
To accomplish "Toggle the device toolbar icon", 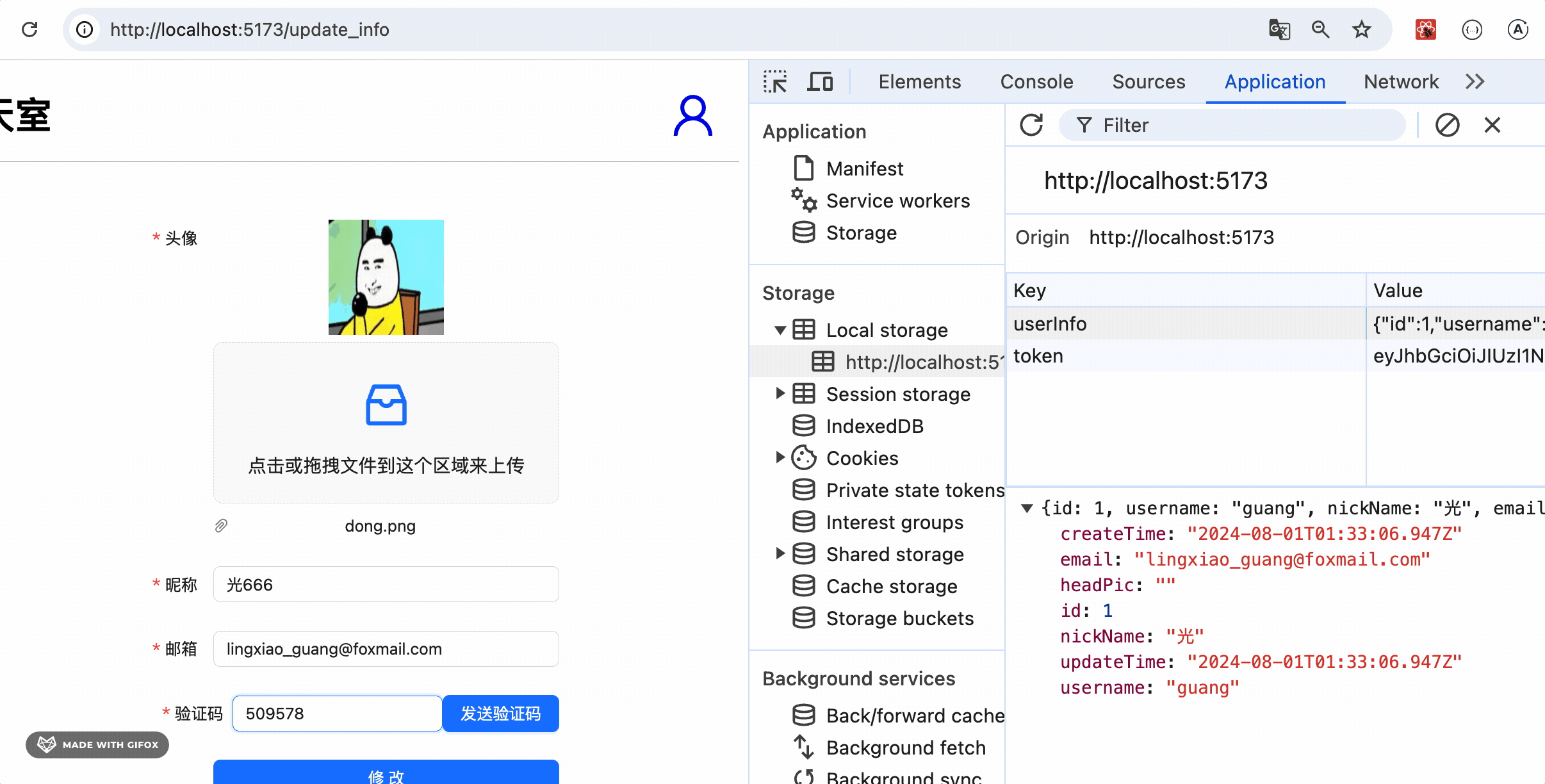I will coord(819,82).
